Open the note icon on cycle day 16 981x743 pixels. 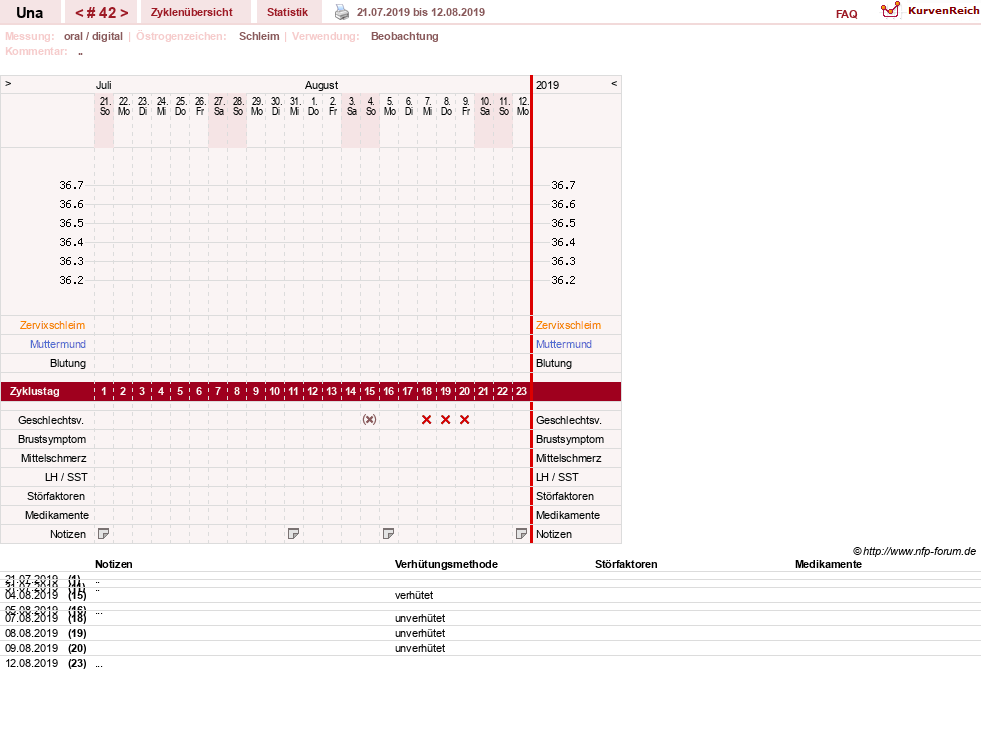pyautogui.click(x=389, y=533)
